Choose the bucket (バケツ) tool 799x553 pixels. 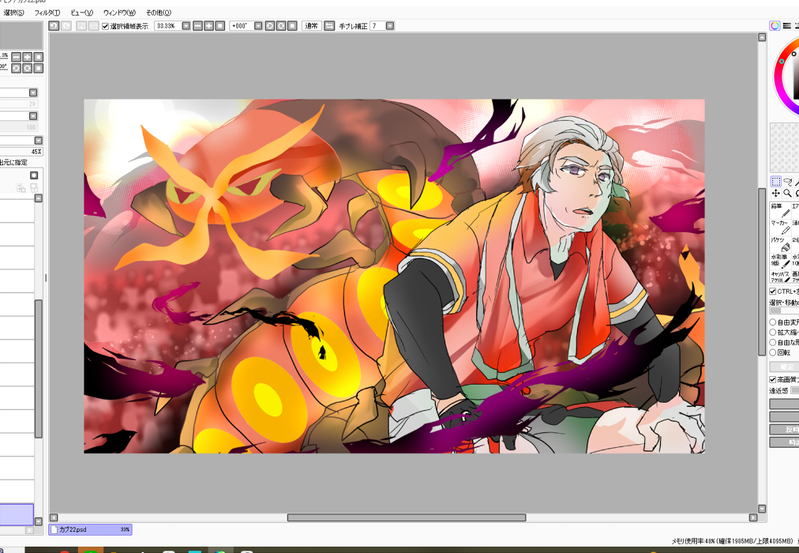(780, 245)
